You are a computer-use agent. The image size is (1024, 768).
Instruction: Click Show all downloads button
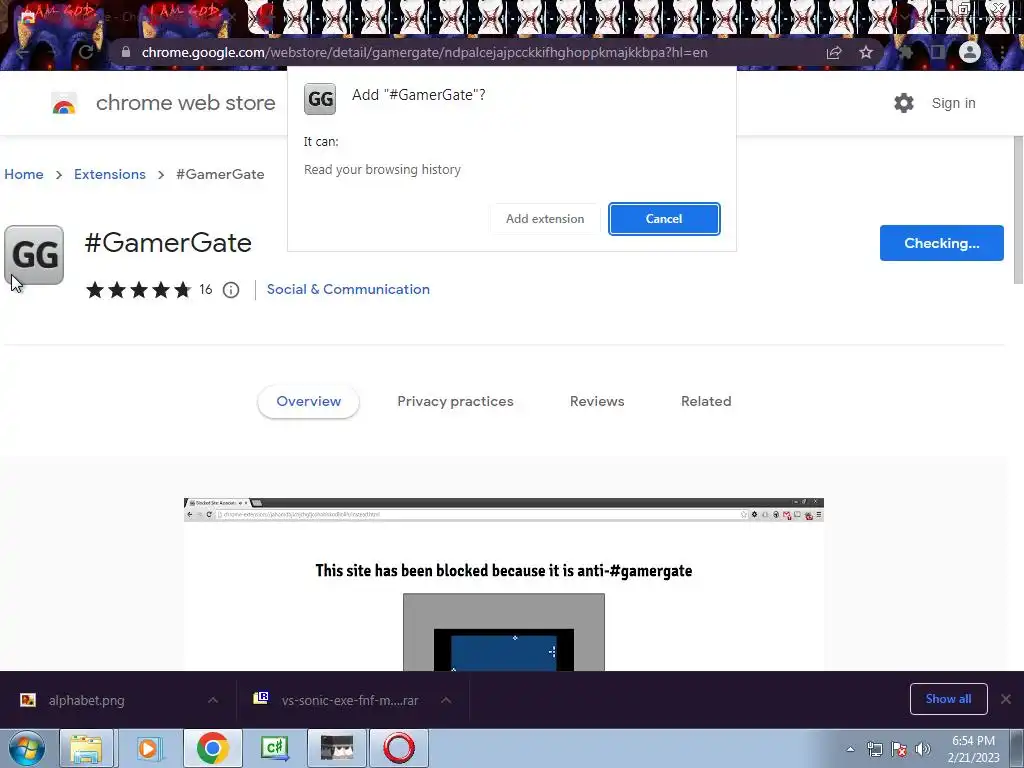(x=948, y=699)
